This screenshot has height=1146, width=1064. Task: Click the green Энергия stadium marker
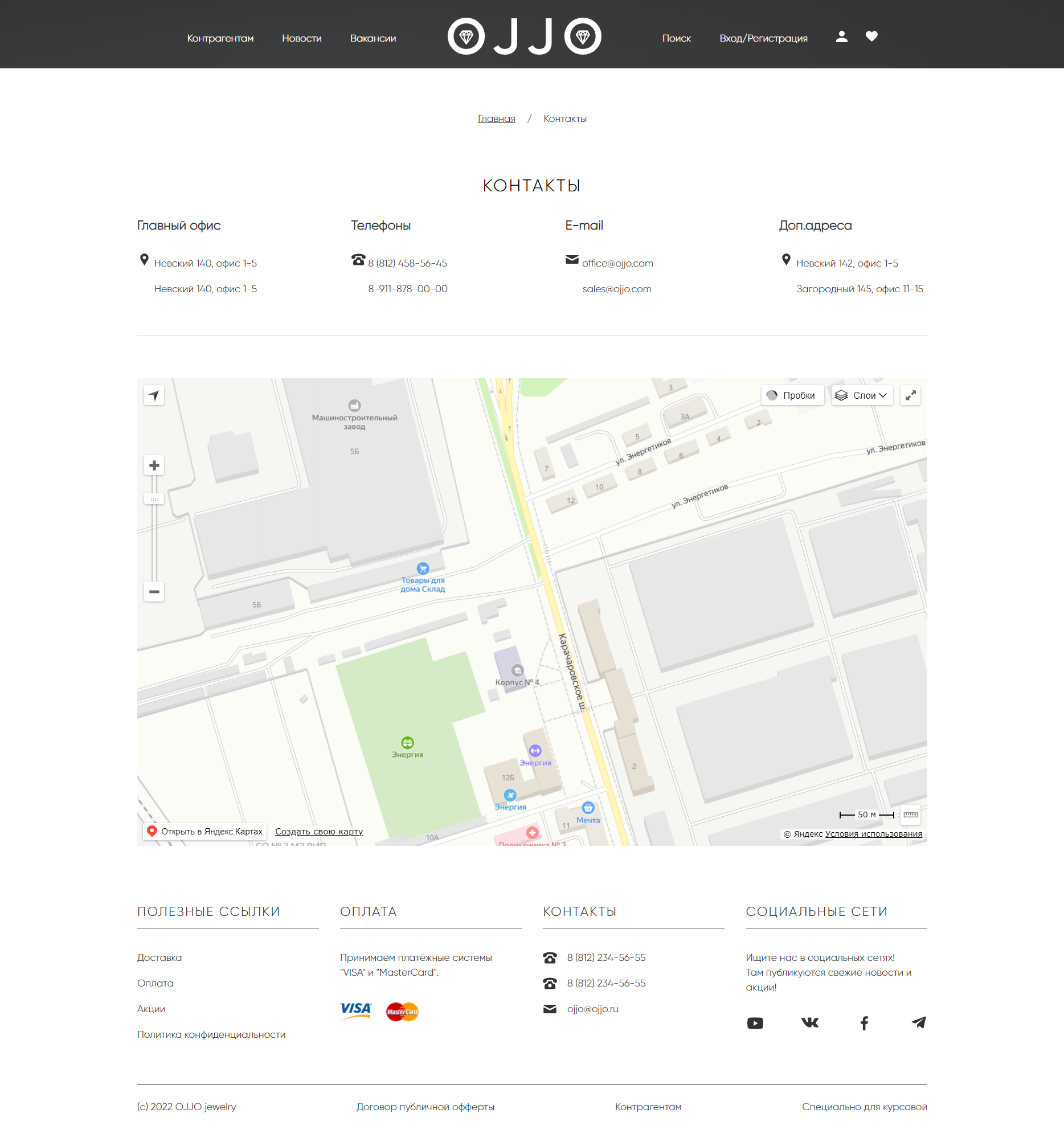(x=407, y=742)
